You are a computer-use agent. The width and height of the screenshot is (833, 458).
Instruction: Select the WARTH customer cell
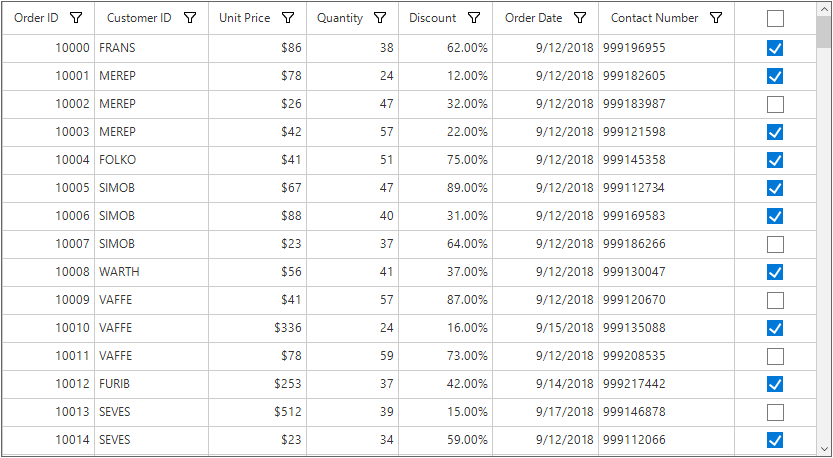click(x=151, y=272)
